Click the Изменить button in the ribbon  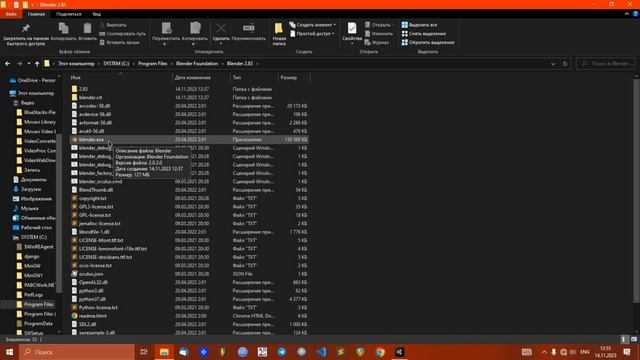pyautogui.click(x=378, y=33)
